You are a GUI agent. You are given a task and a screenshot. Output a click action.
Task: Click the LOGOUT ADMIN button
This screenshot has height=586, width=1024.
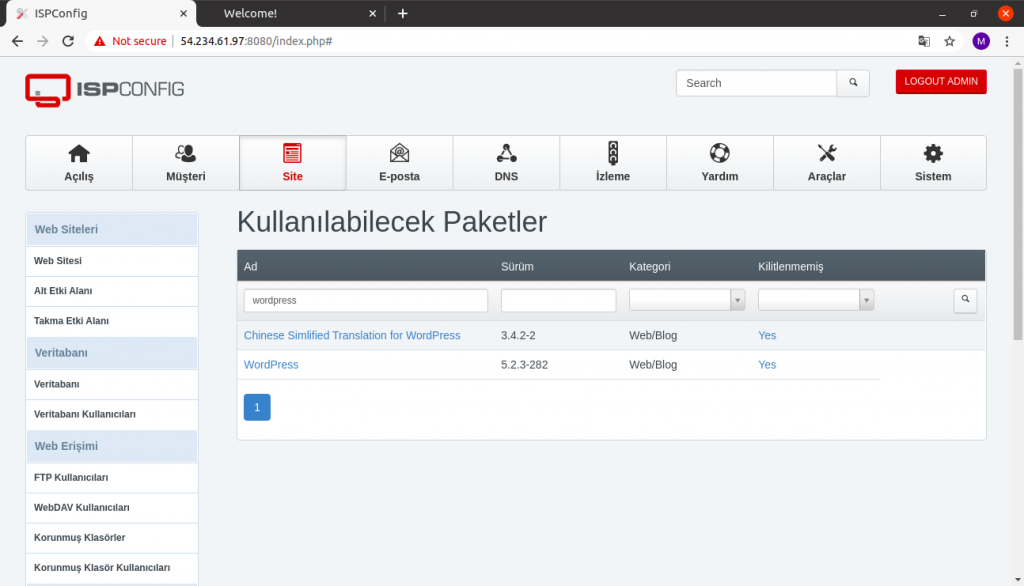click(x=941, y=82)
